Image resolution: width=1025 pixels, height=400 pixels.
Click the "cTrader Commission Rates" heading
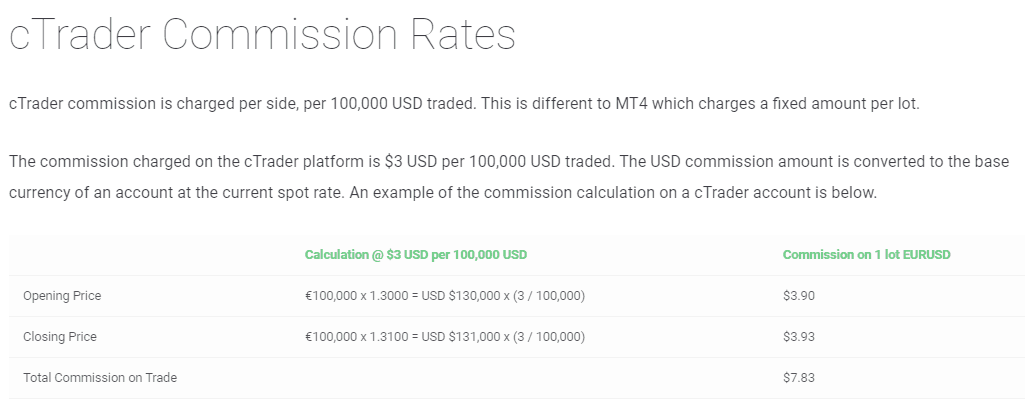[x=262, y=36]
